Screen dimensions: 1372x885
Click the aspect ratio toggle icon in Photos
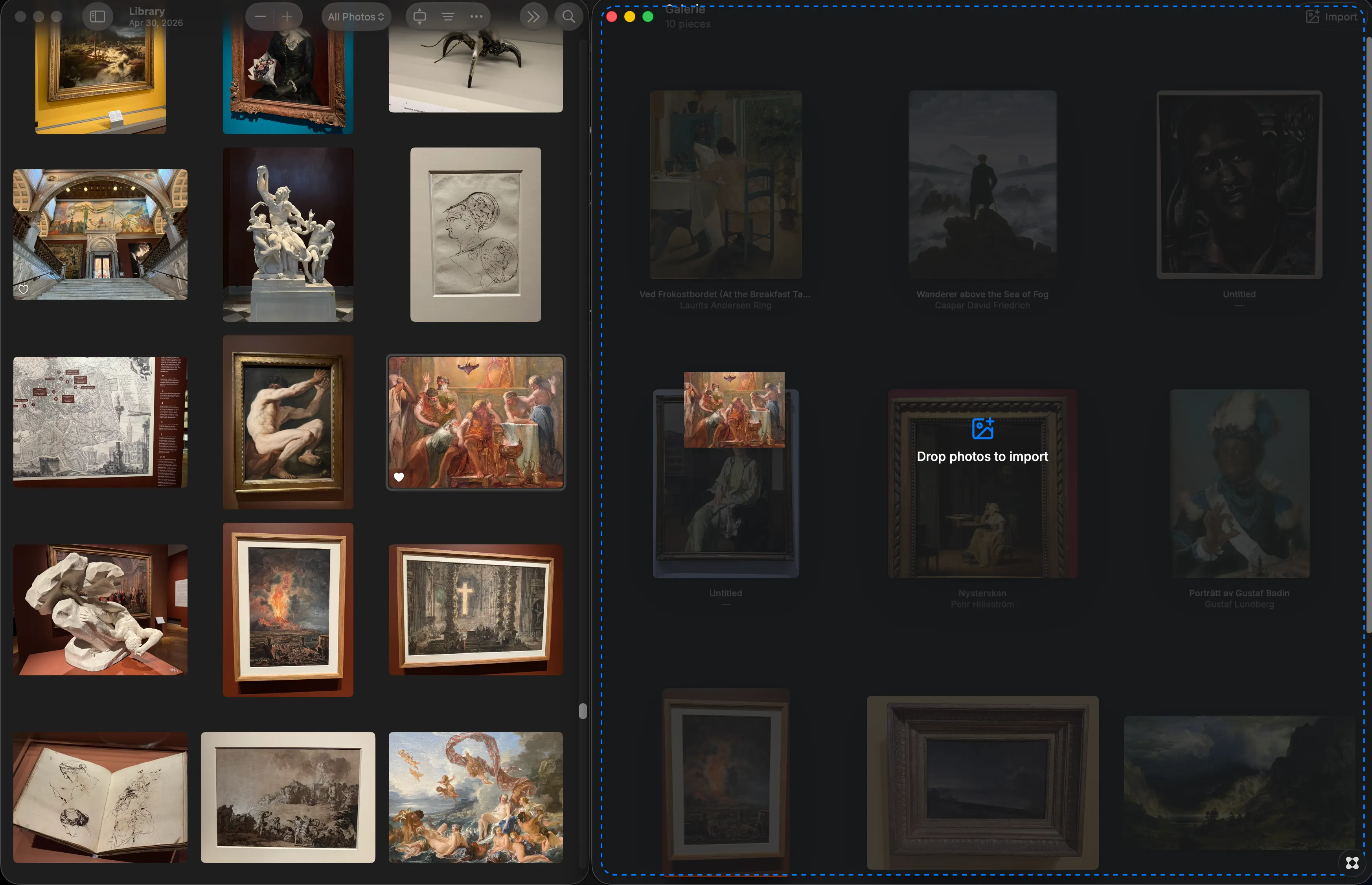tap(420, 17)
